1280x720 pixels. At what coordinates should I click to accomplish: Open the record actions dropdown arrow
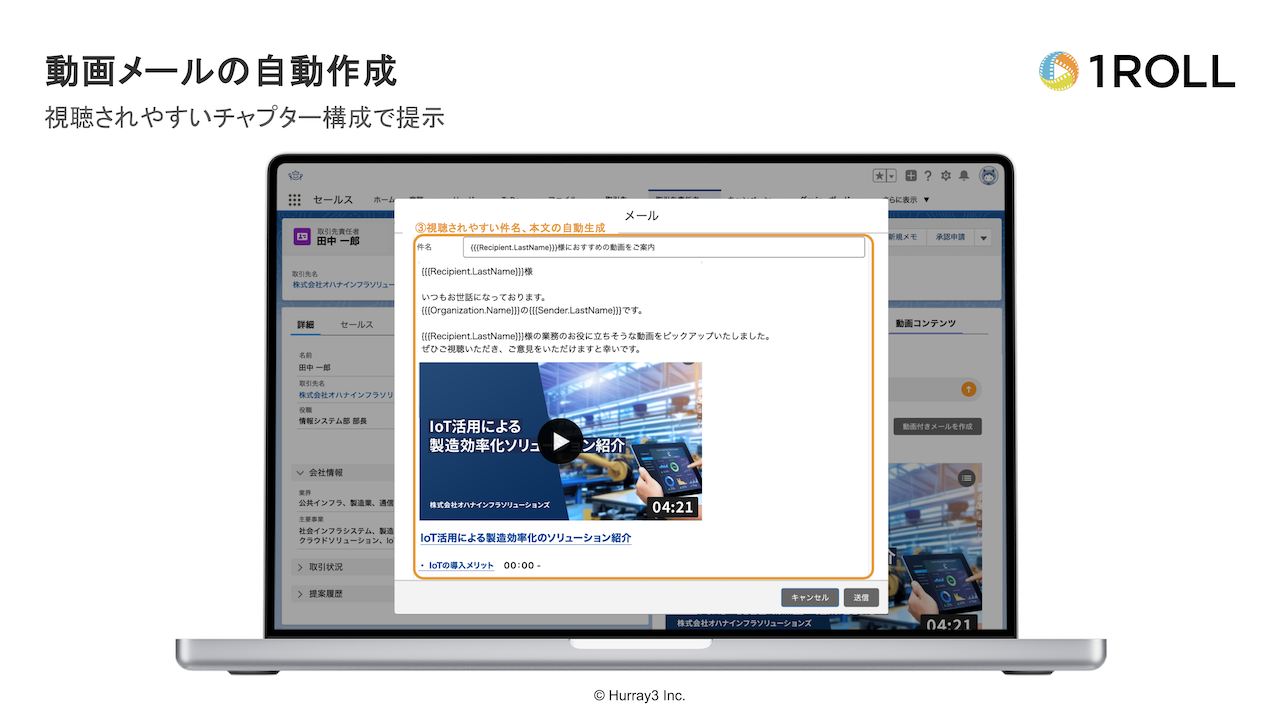pos(983,237)
